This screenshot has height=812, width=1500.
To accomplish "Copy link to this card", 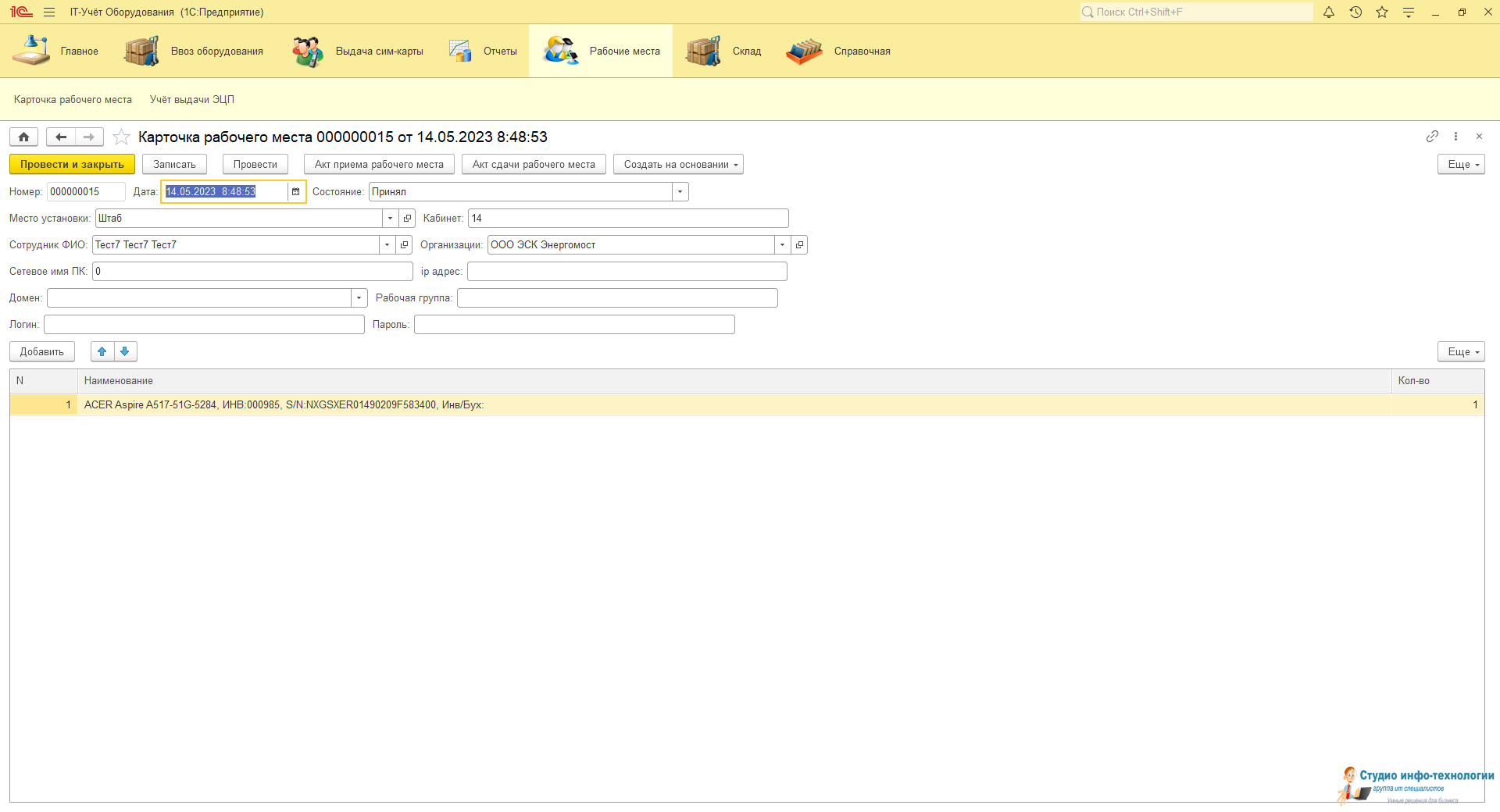I will 1432,137.
